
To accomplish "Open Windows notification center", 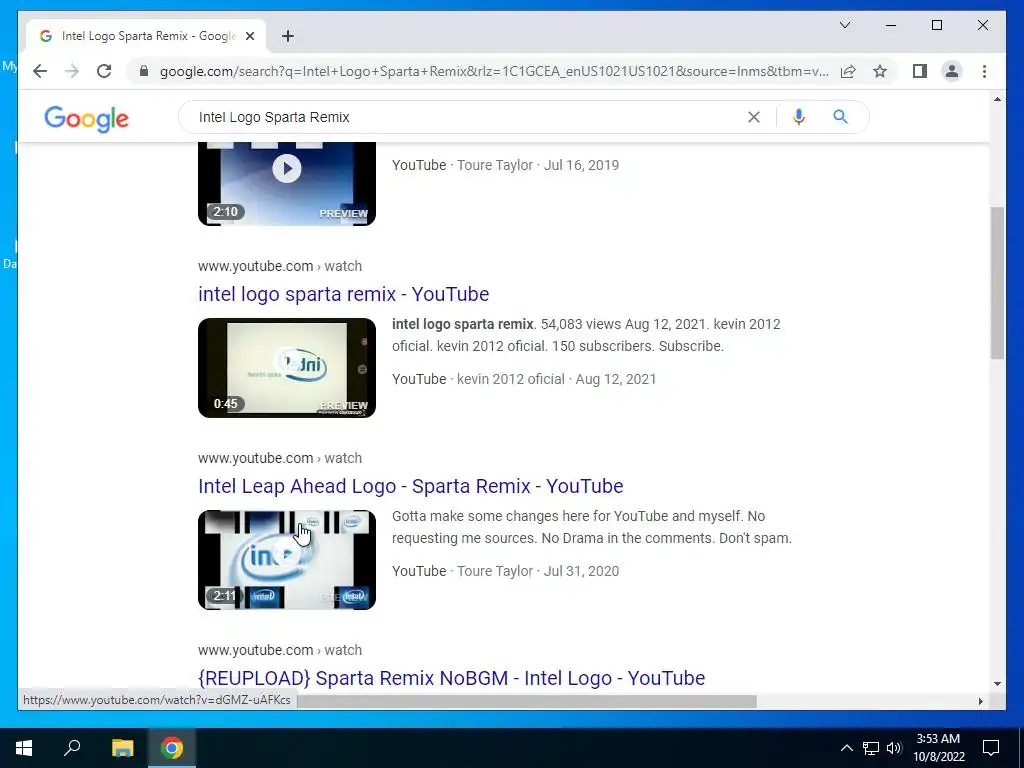I will 991,748.
